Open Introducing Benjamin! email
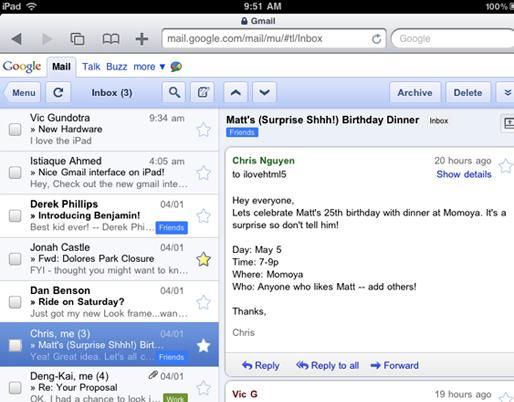Image resolution: width=514 pixels, height=402 pixels. (x=109, y=216)
